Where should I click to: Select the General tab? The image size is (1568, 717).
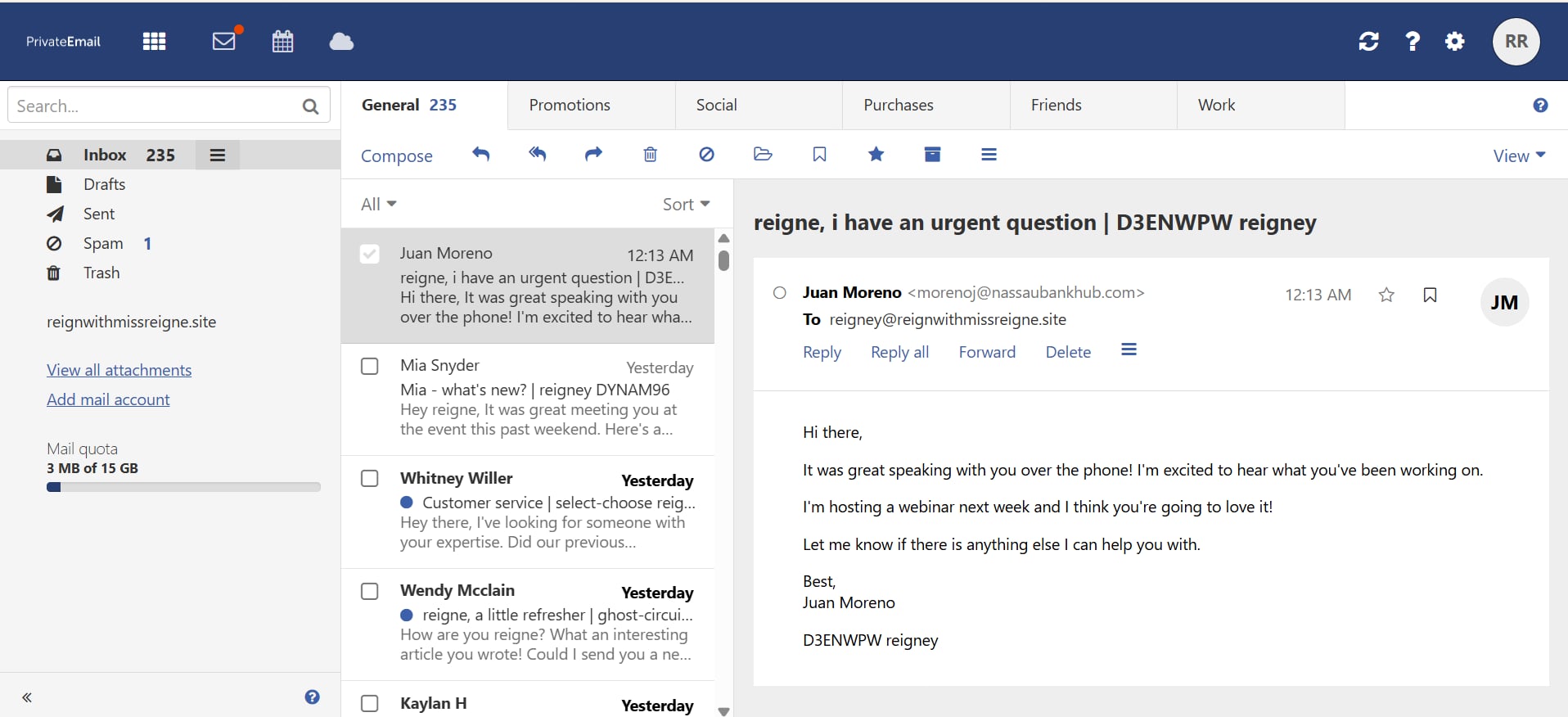click(424, 105)
